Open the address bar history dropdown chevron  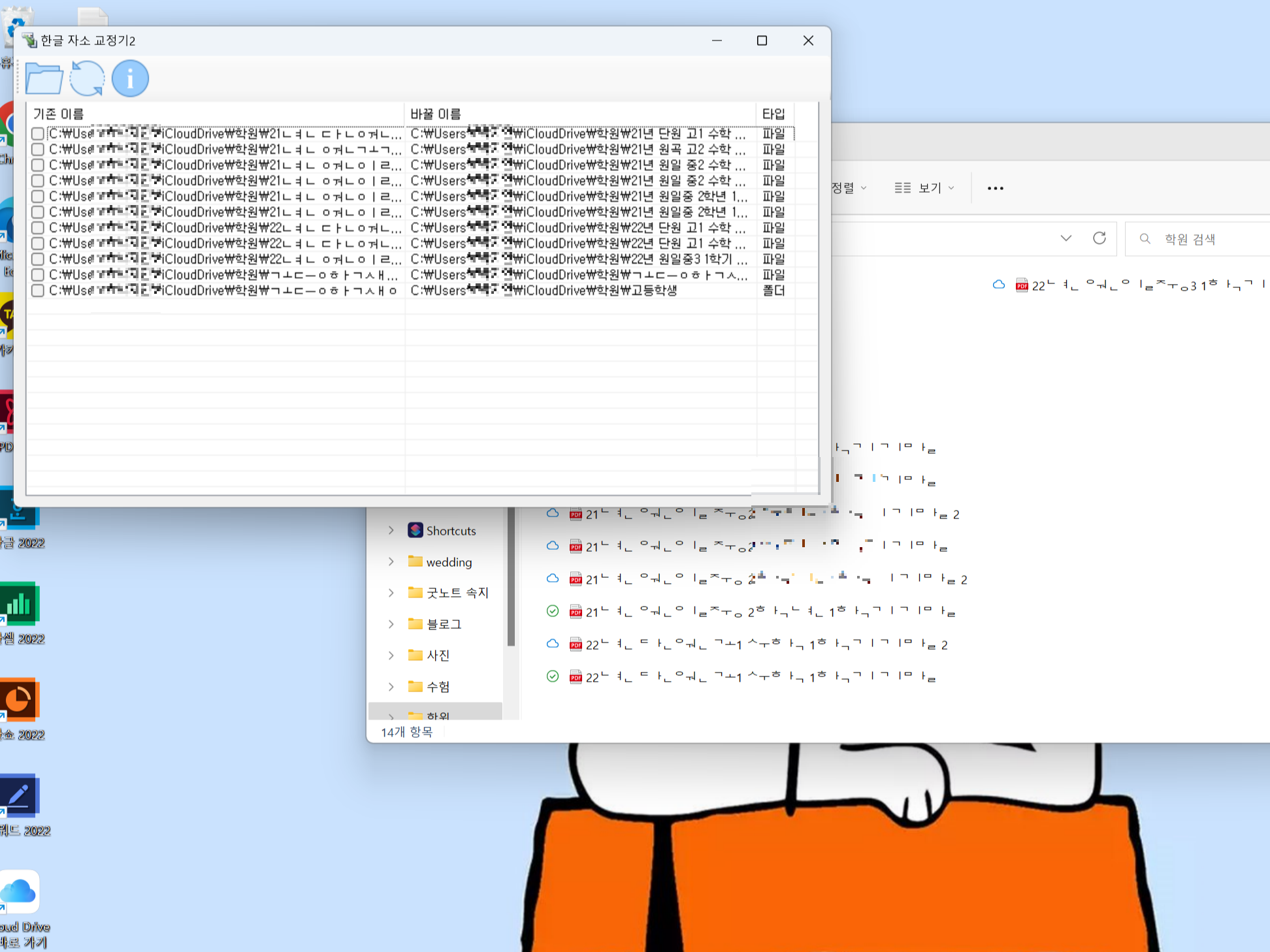pos(1066,238)
